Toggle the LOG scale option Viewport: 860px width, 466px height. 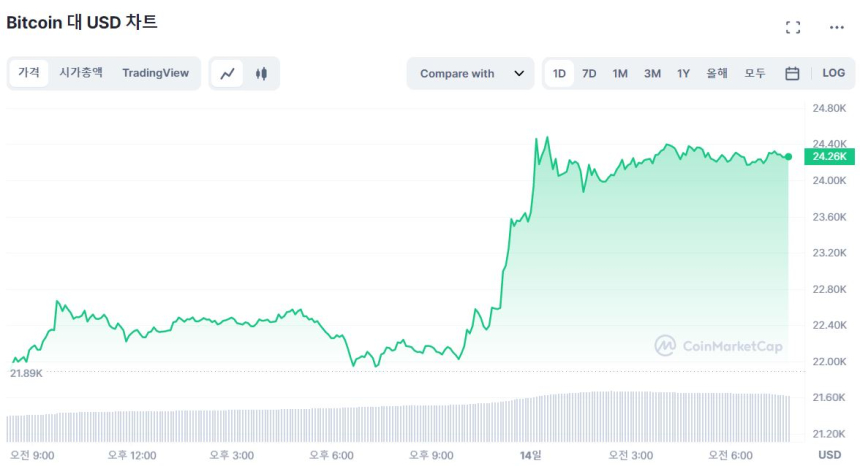pos(833,73)
